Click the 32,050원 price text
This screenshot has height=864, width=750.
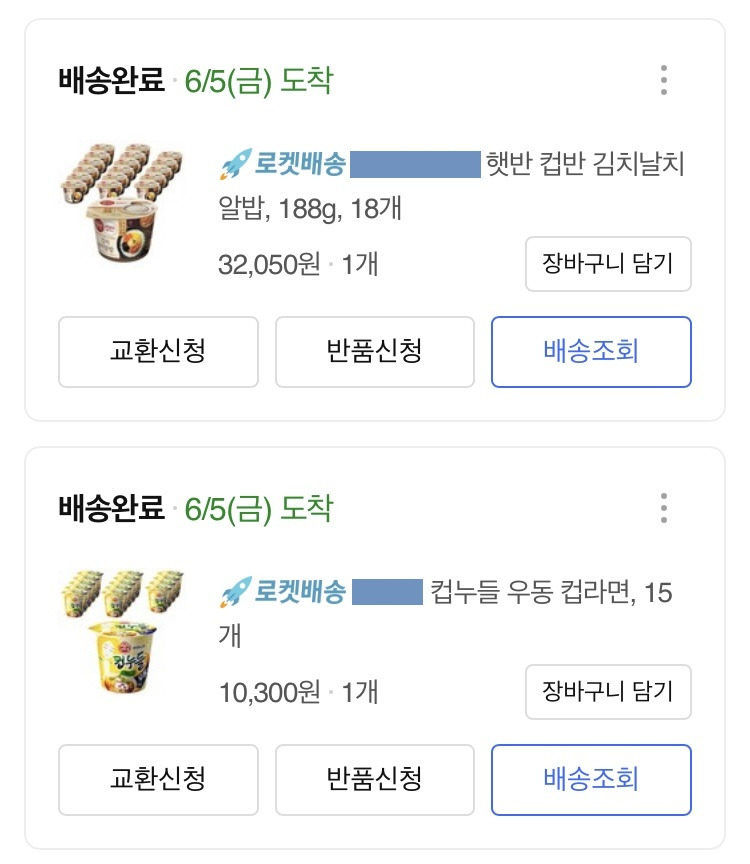pyautogui.click(x=269, y=265)
